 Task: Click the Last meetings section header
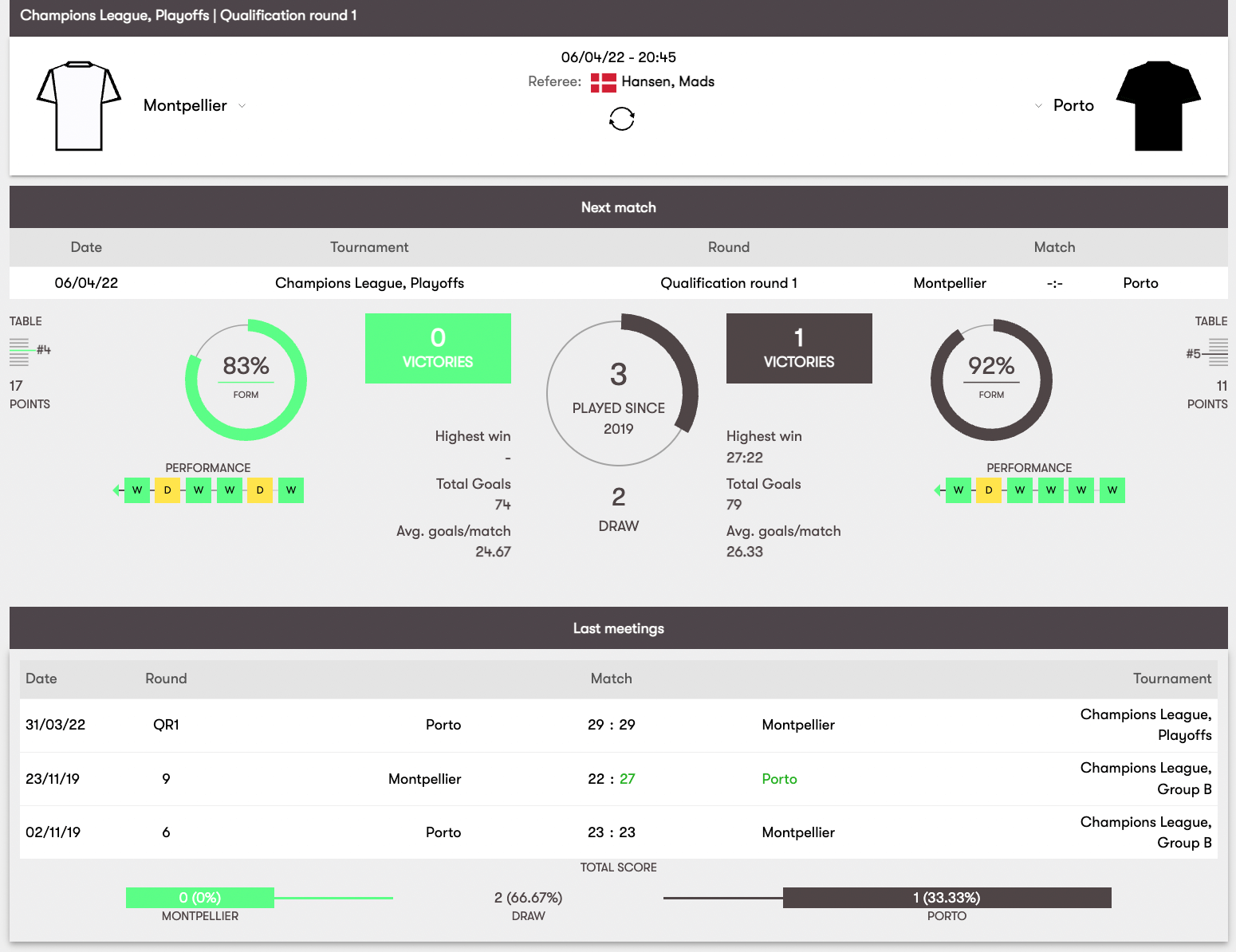point(619,628)
